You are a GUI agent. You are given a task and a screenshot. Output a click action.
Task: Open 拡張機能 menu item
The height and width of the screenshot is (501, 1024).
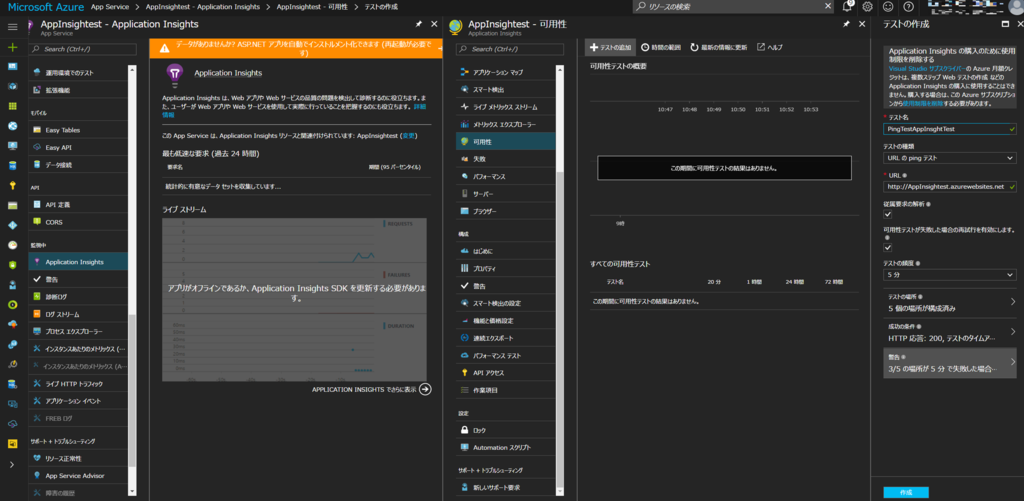[78, 90]
